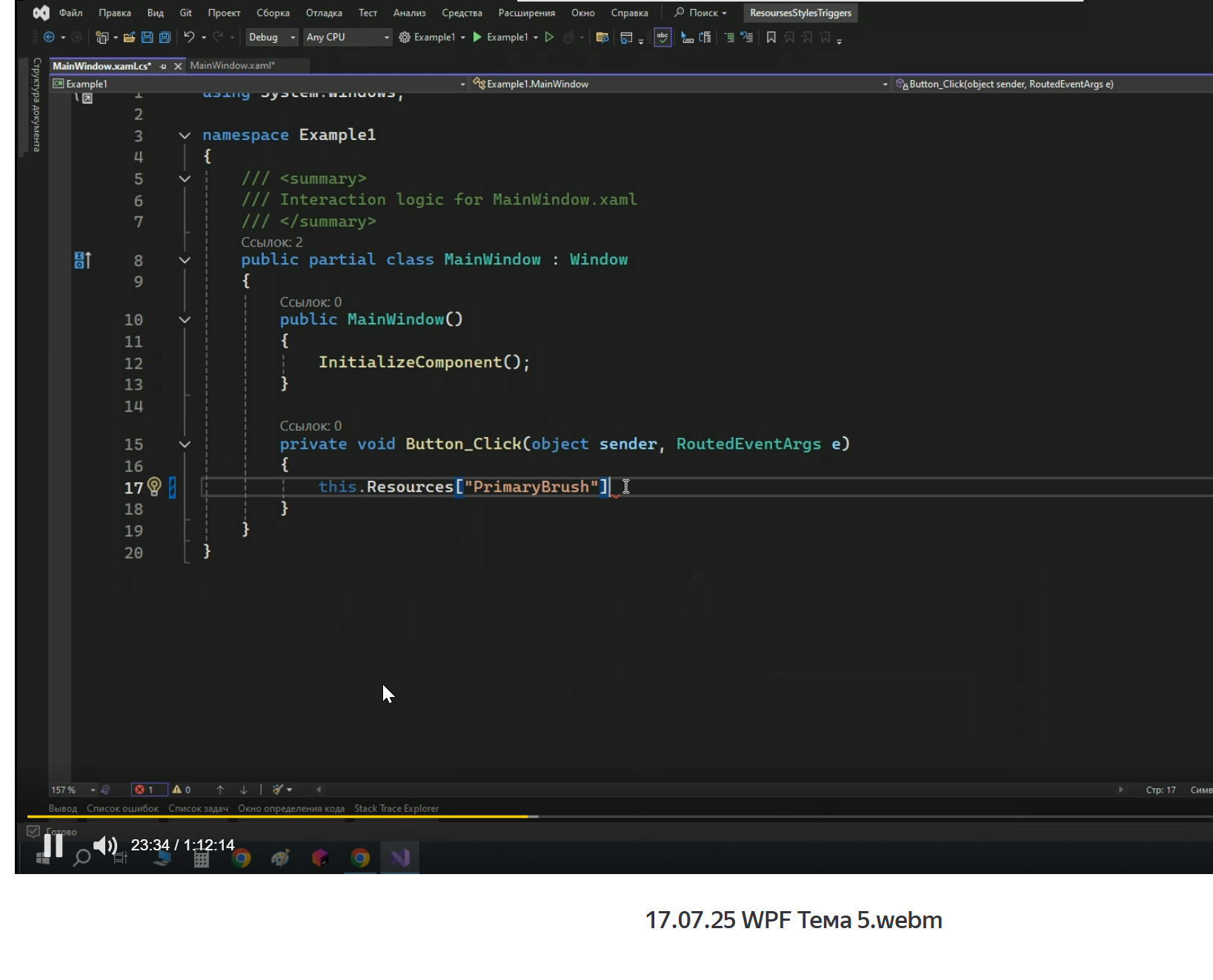Click the Visual Studio logo icon
Image resolution: width=1213 pixels, height=980 pixels.
tap(41, 13)
